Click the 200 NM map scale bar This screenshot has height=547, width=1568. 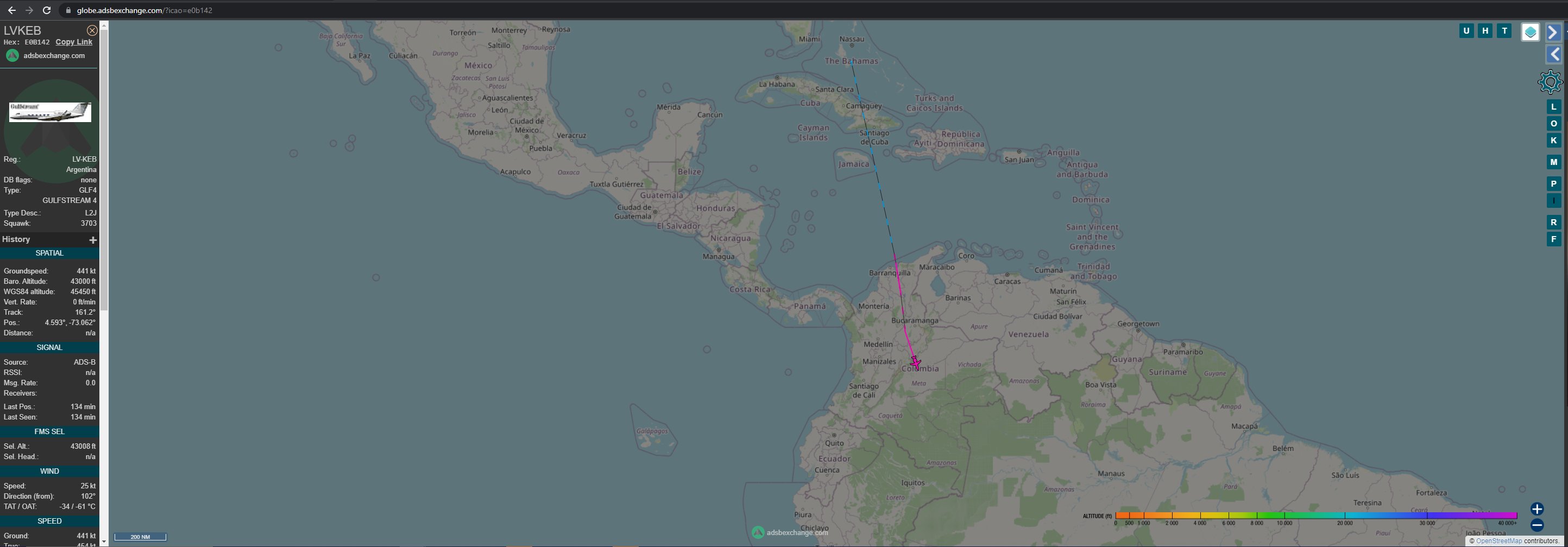(140, 537)
